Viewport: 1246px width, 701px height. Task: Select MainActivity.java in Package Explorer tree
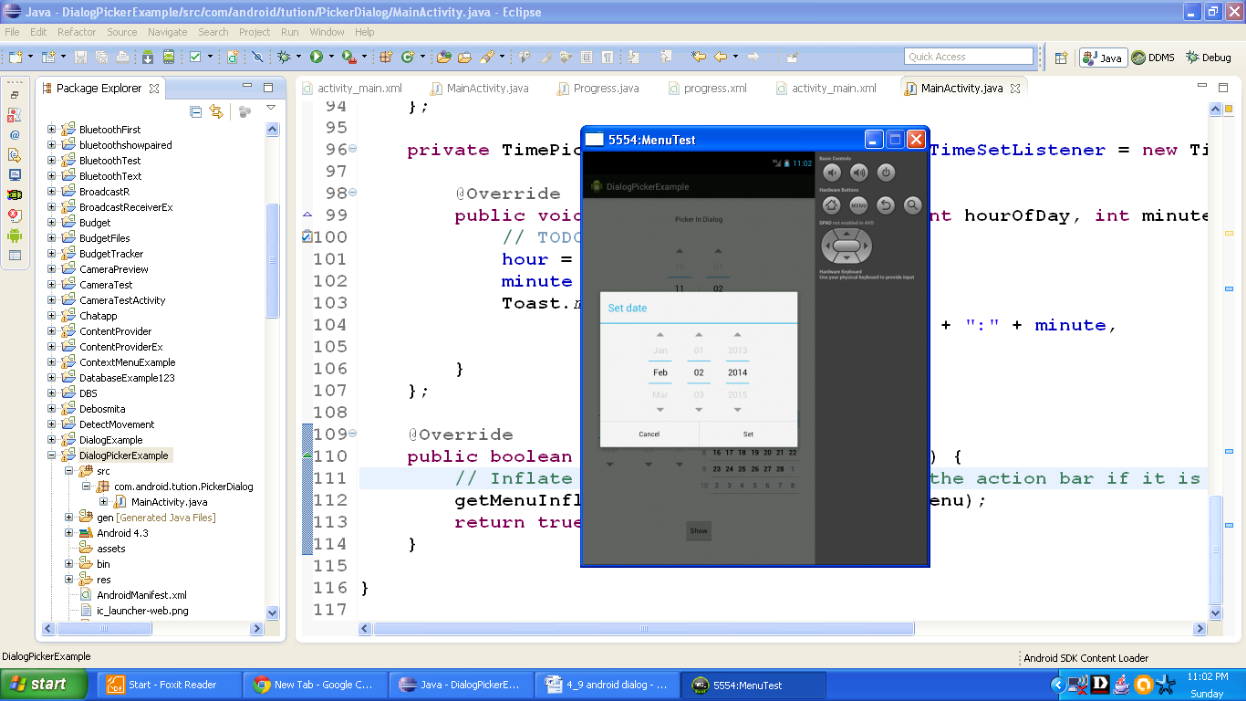pyautogui.click(x=169, y=502)
